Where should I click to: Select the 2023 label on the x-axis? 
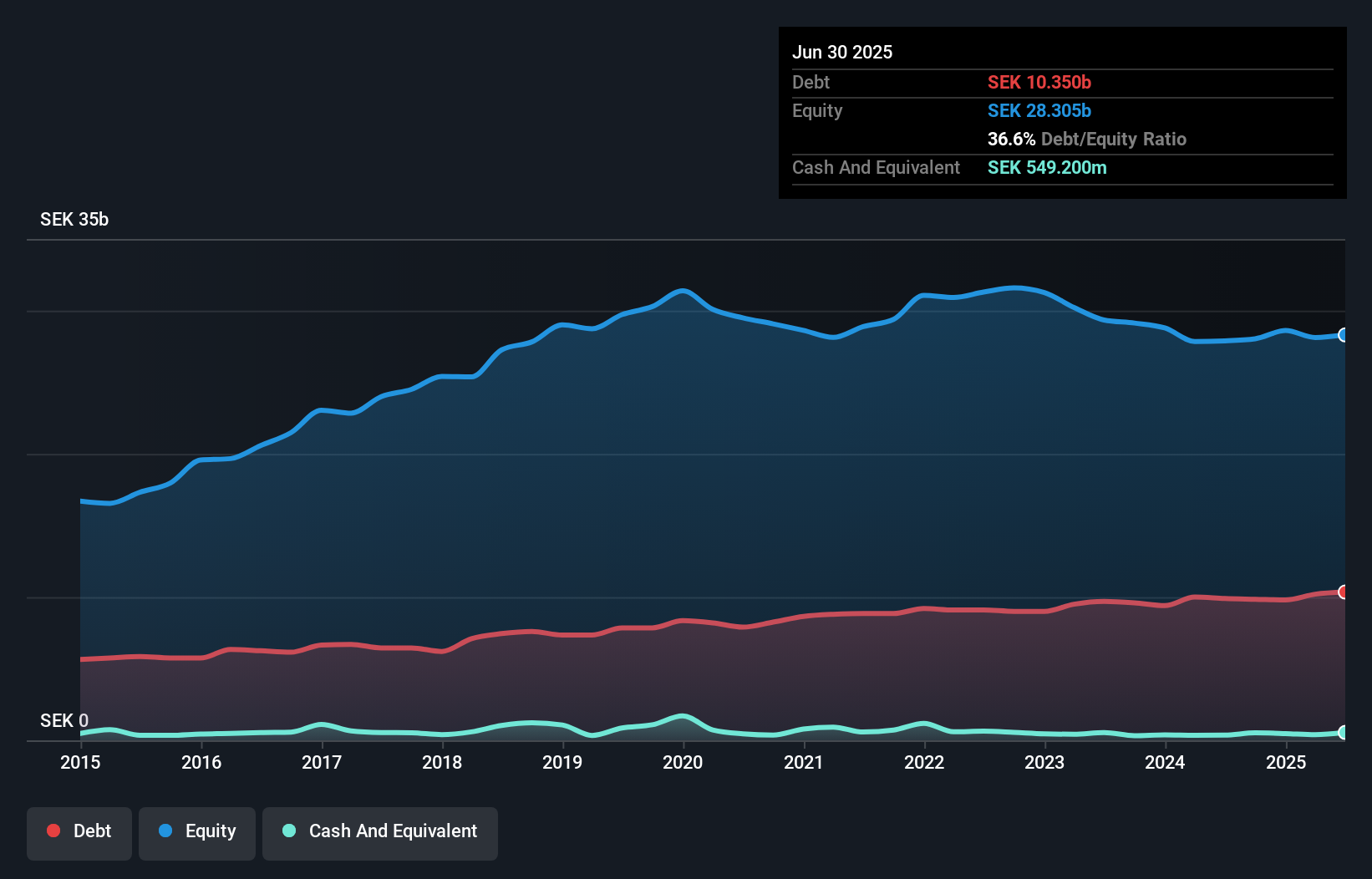pyautogui.click(x=1044, y=762)
